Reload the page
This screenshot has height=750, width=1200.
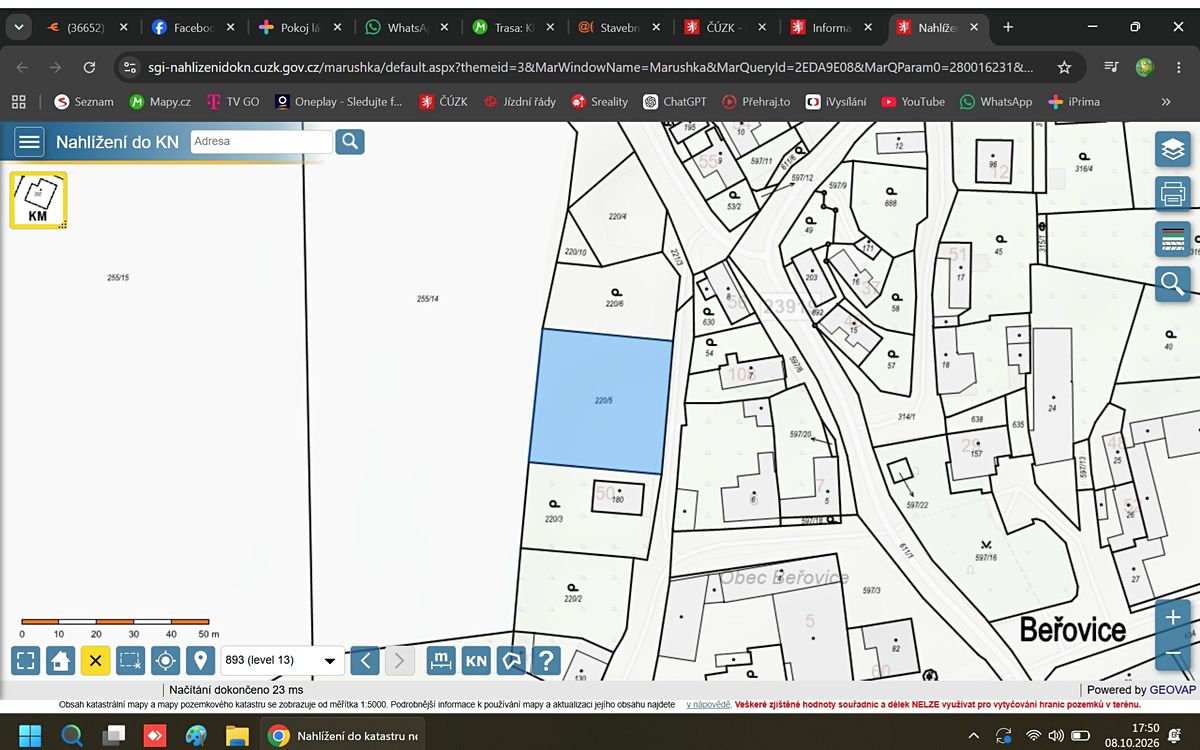point(89,67)
